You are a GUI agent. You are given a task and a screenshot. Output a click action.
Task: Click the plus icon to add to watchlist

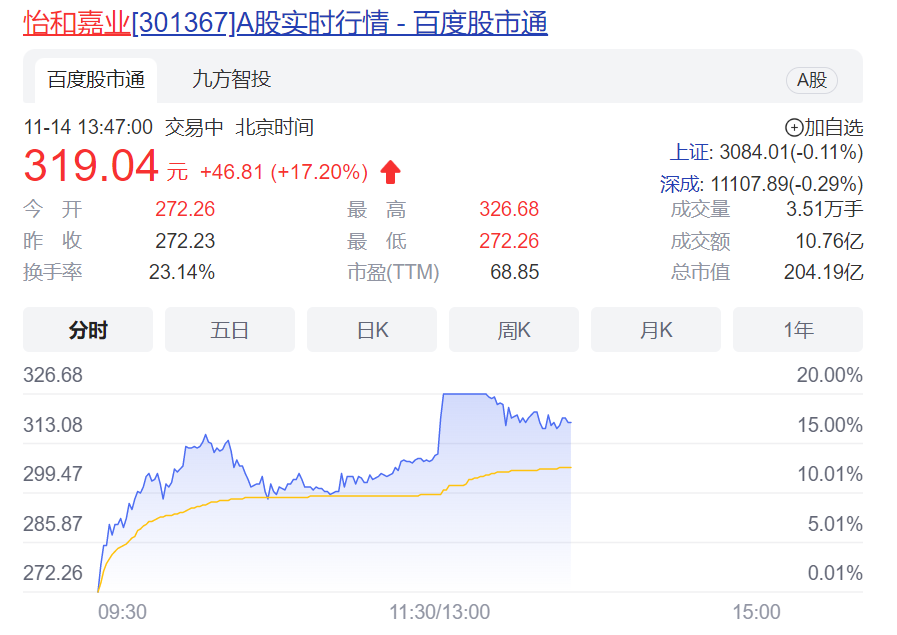[794, 128]
